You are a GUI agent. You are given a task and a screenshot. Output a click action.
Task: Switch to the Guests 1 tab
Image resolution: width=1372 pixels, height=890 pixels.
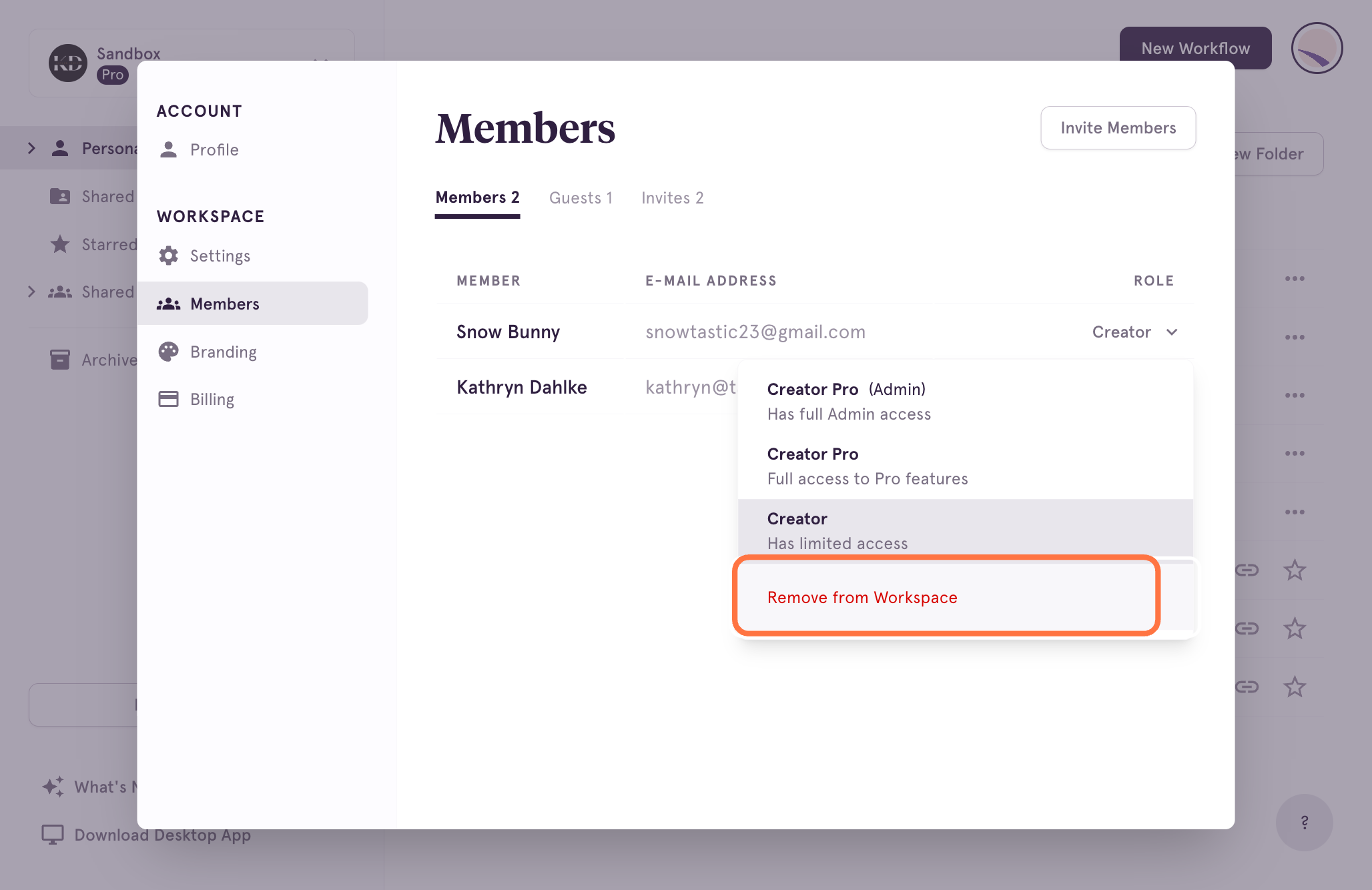581,198
